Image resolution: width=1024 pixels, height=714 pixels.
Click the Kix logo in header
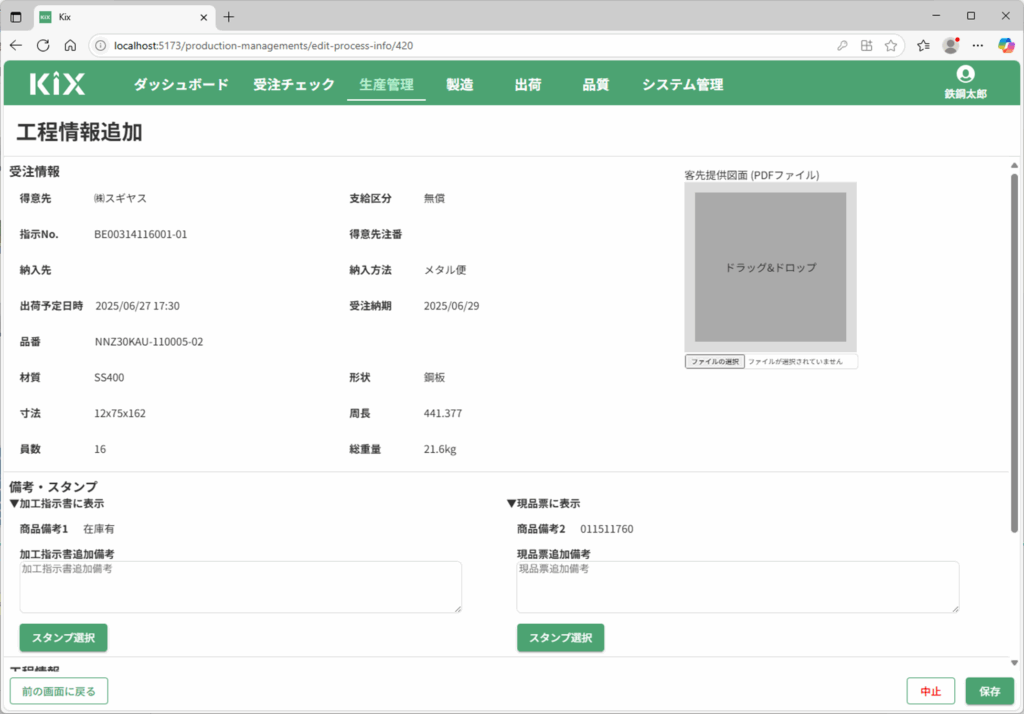(x=57, y=84)
